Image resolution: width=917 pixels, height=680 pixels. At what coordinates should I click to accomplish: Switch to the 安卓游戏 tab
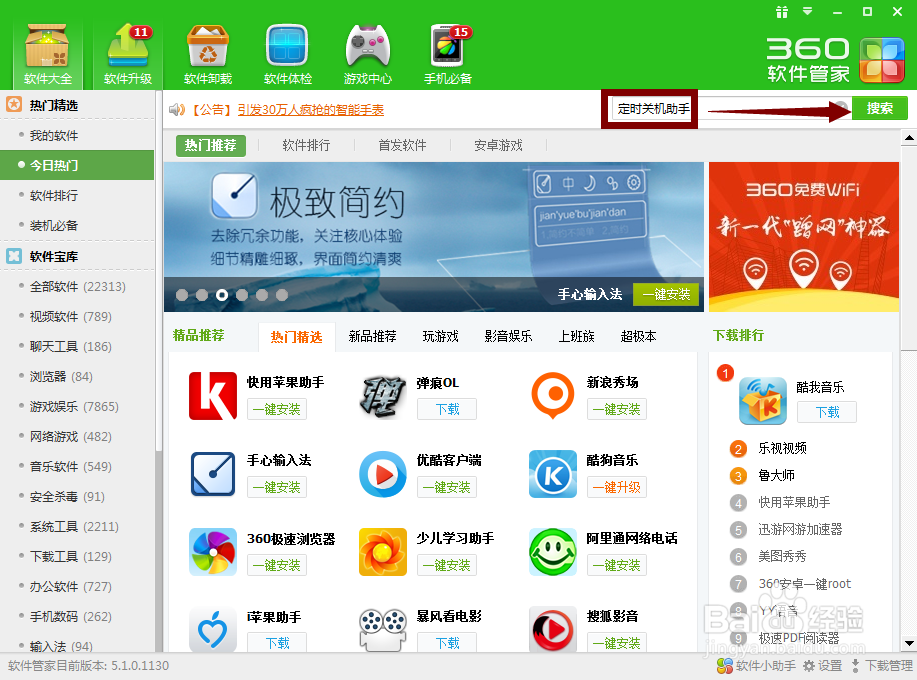[x=498, y=145]
